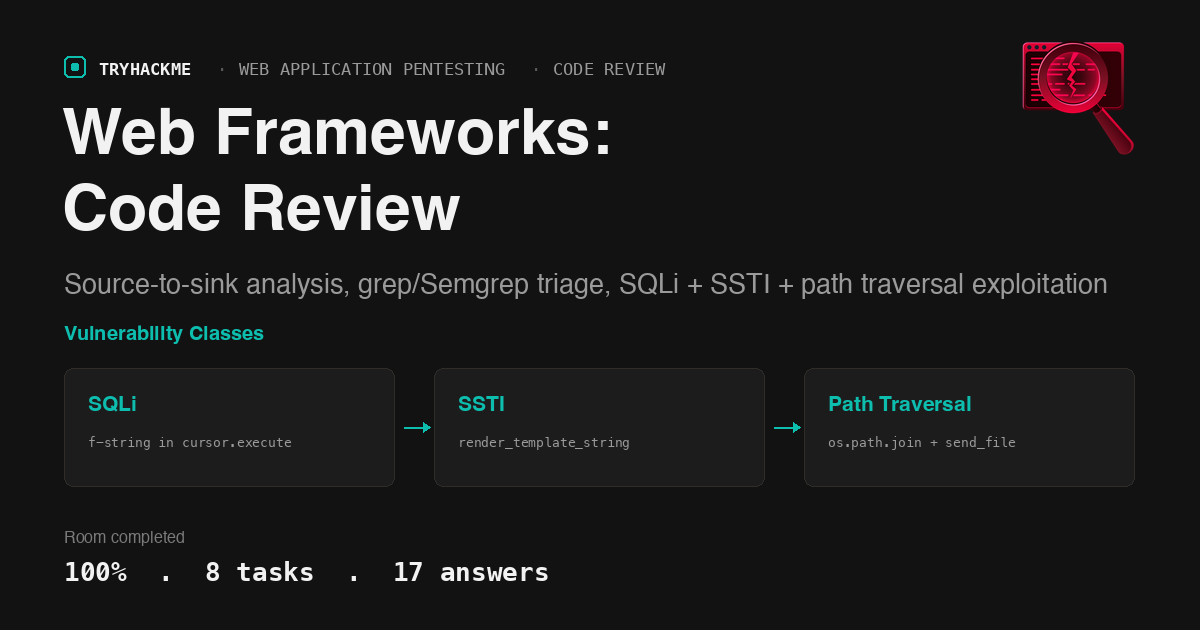Click the TryHackMe square logo icon

point(75,67)
